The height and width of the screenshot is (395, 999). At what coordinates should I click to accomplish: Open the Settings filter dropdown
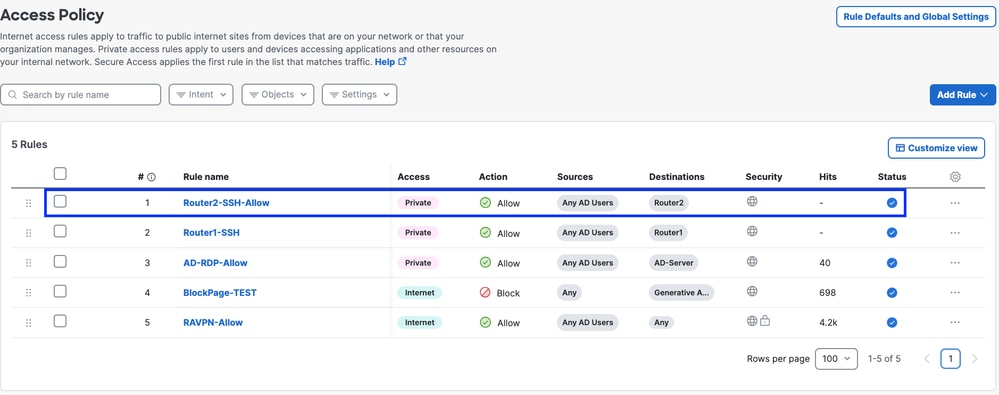(359, 94)
